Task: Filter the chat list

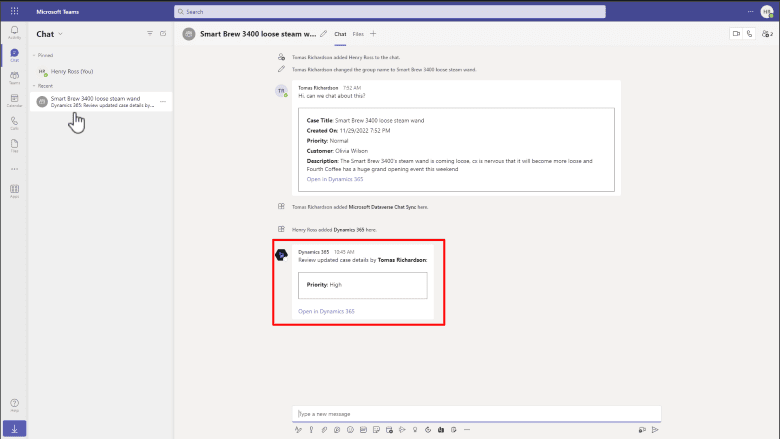Action: (150, 33)
